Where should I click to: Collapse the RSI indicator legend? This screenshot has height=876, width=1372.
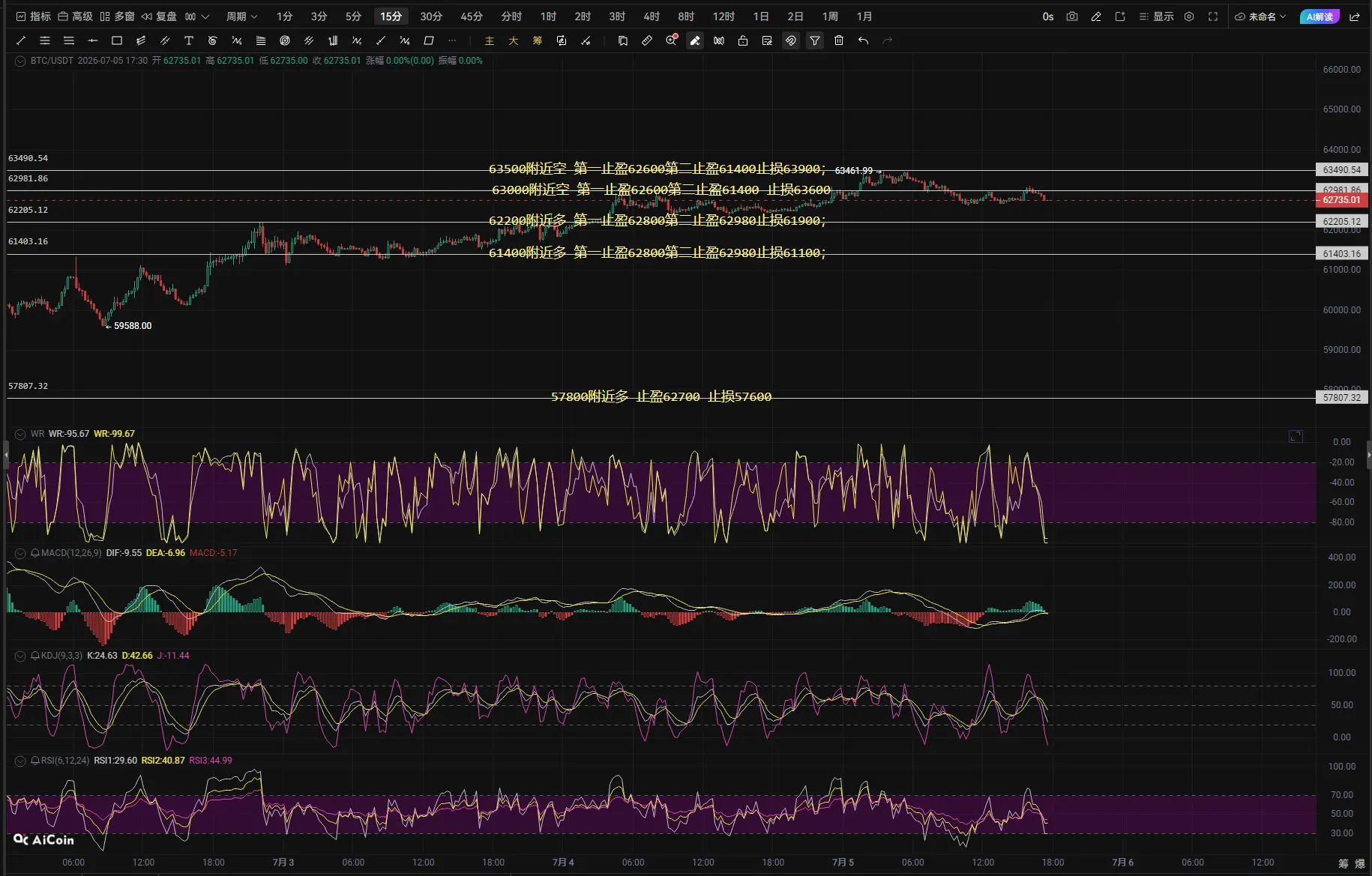[x=20, y=761]
